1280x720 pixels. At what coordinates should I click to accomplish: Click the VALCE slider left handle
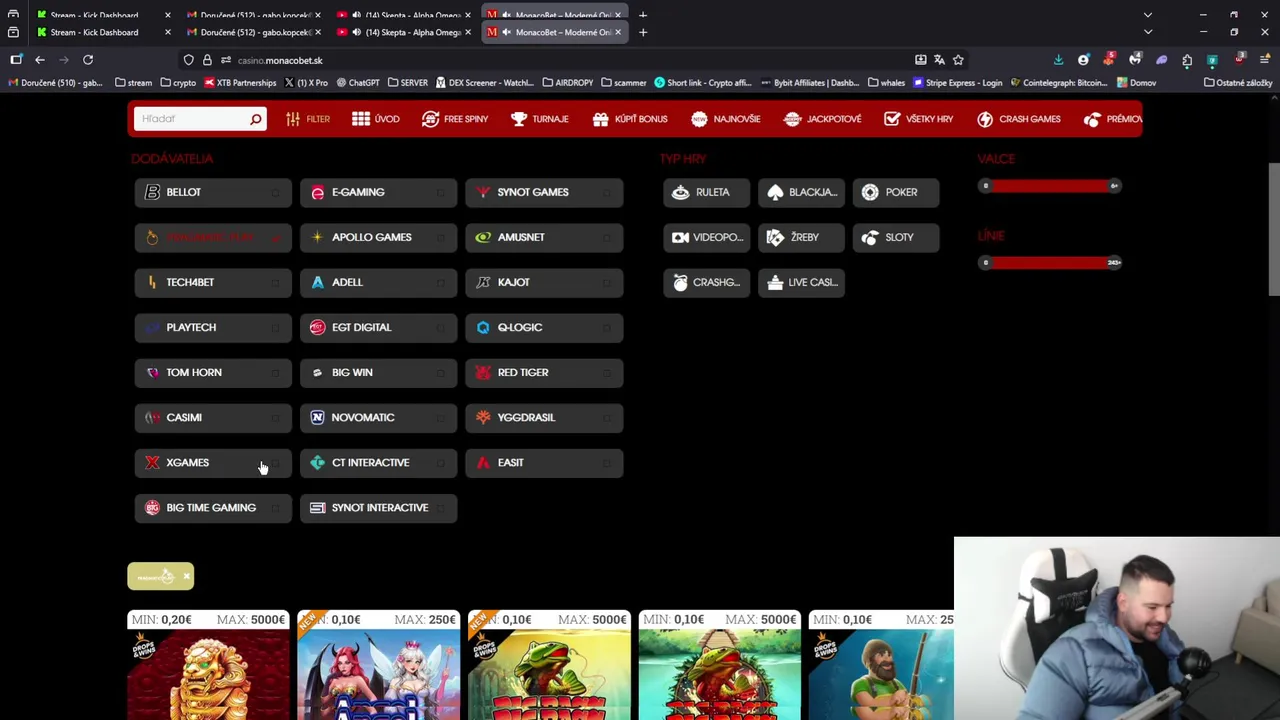pyautogui.click(x=985, y=186)
